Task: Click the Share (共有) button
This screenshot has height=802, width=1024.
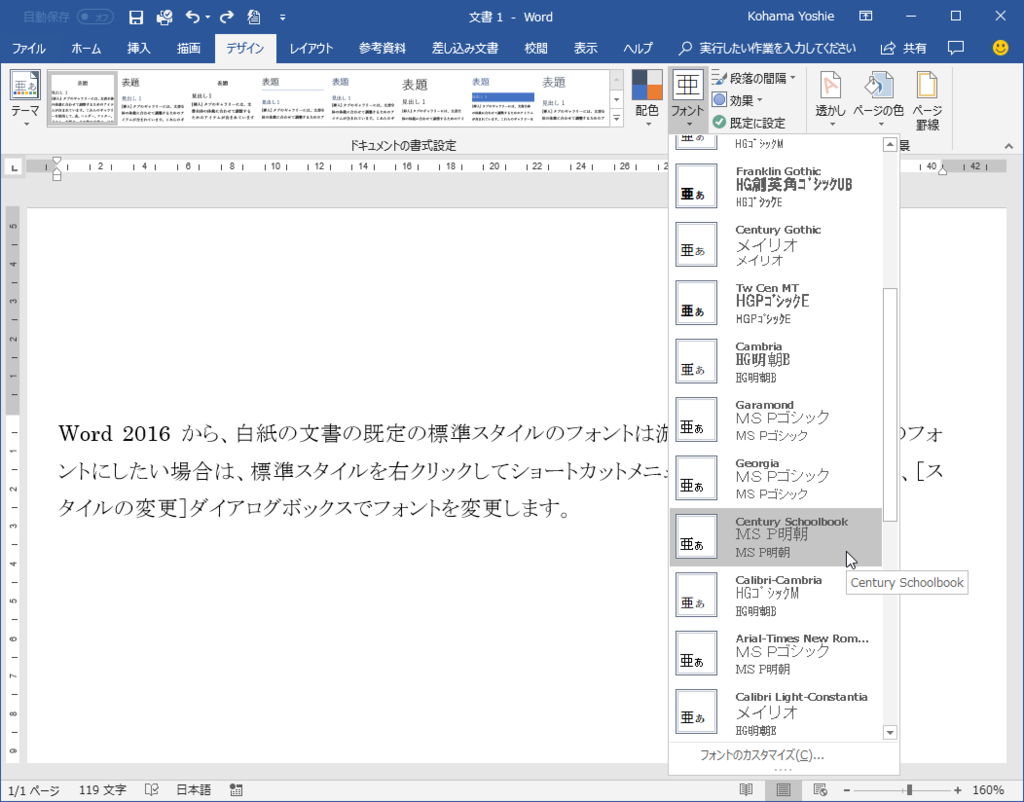Action: pyautogui.click(x=904, y=48)
